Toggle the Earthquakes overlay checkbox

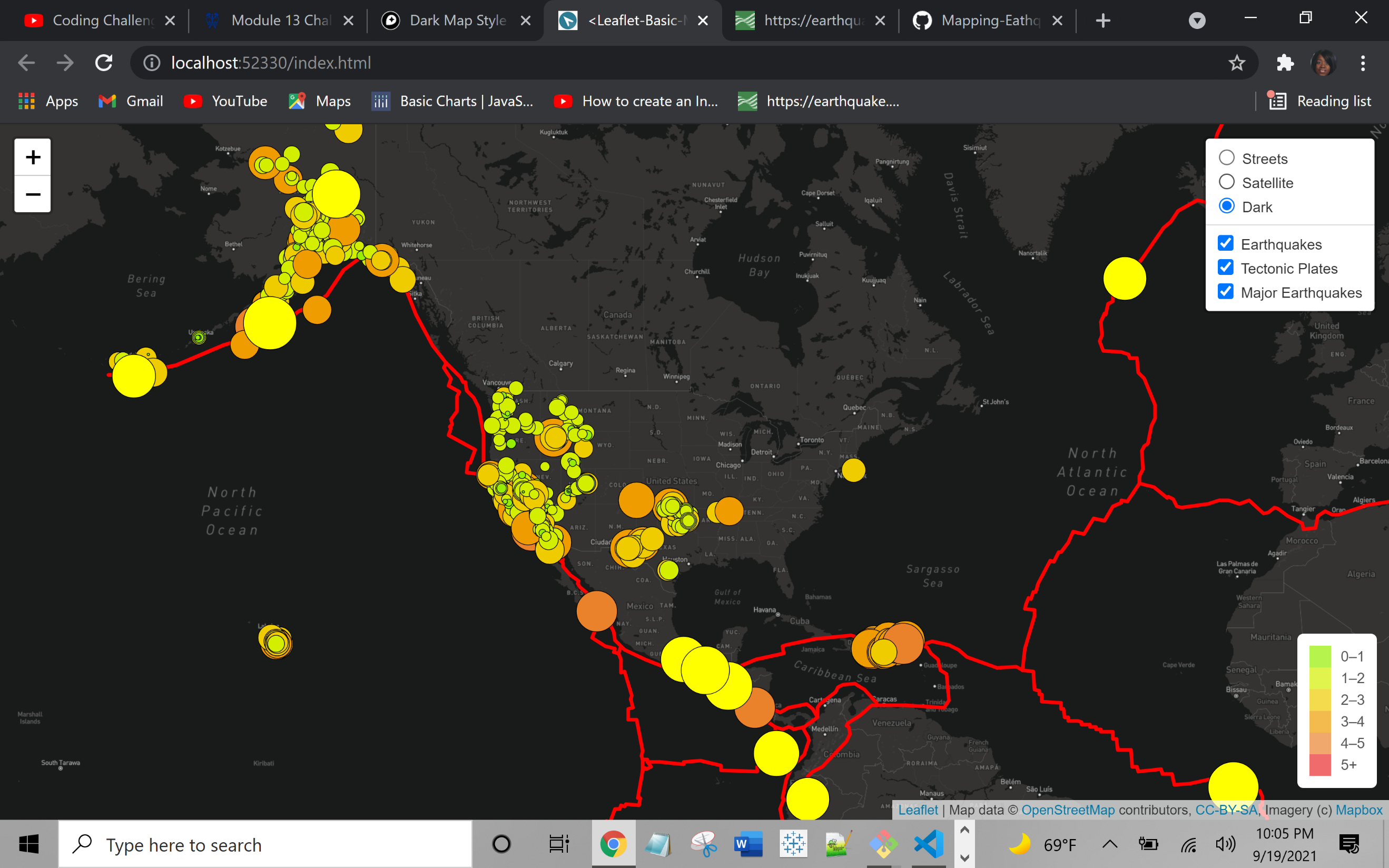coord(1225,243)
